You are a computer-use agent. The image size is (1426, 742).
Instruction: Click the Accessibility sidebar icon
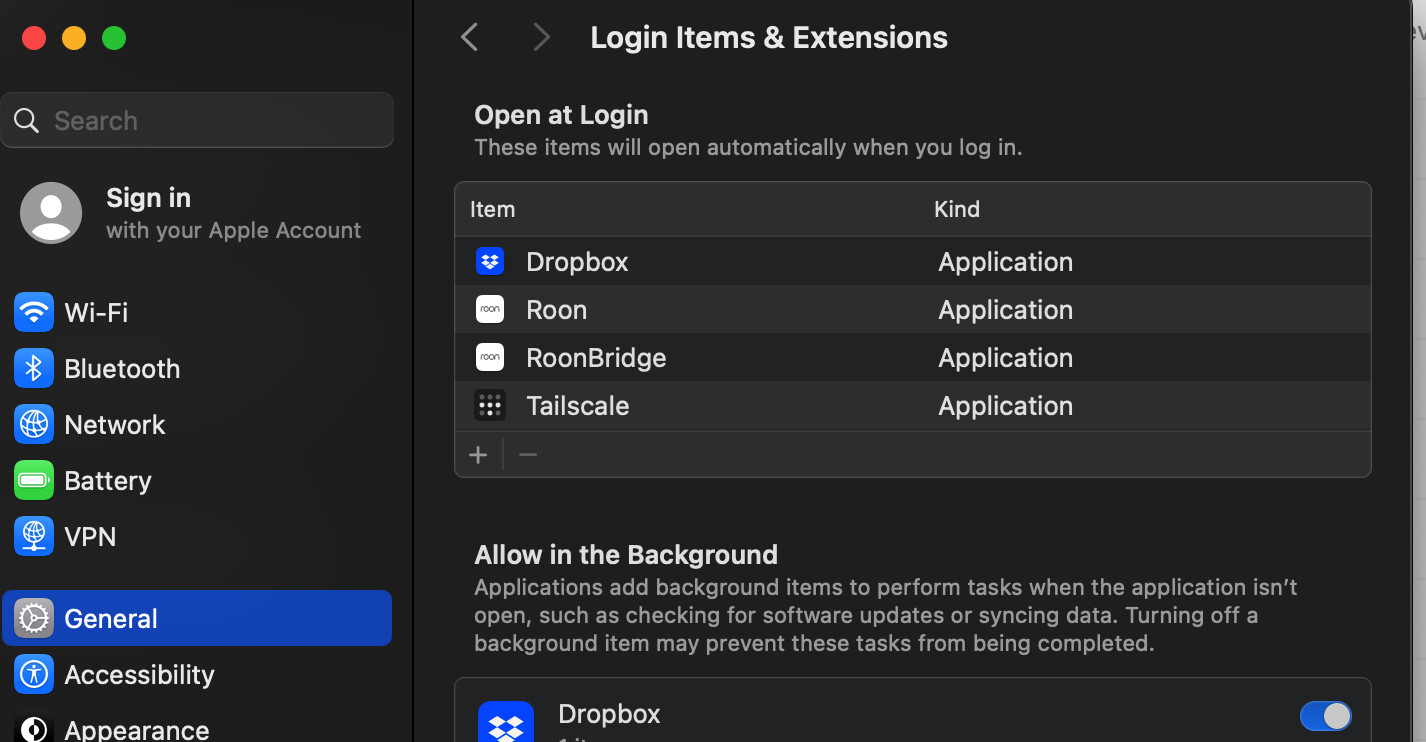pos(34,674)
